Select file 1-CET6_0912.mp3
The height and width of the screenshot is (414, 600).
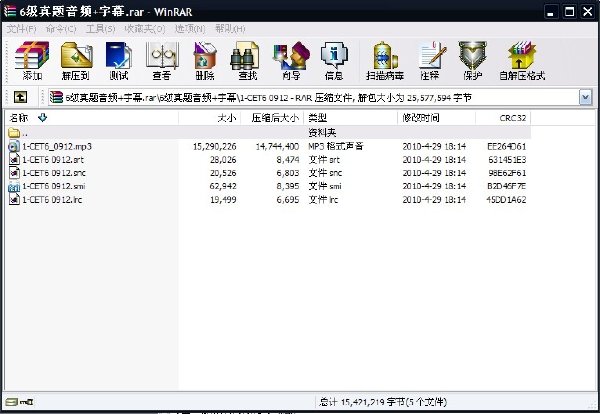(57, 146)
